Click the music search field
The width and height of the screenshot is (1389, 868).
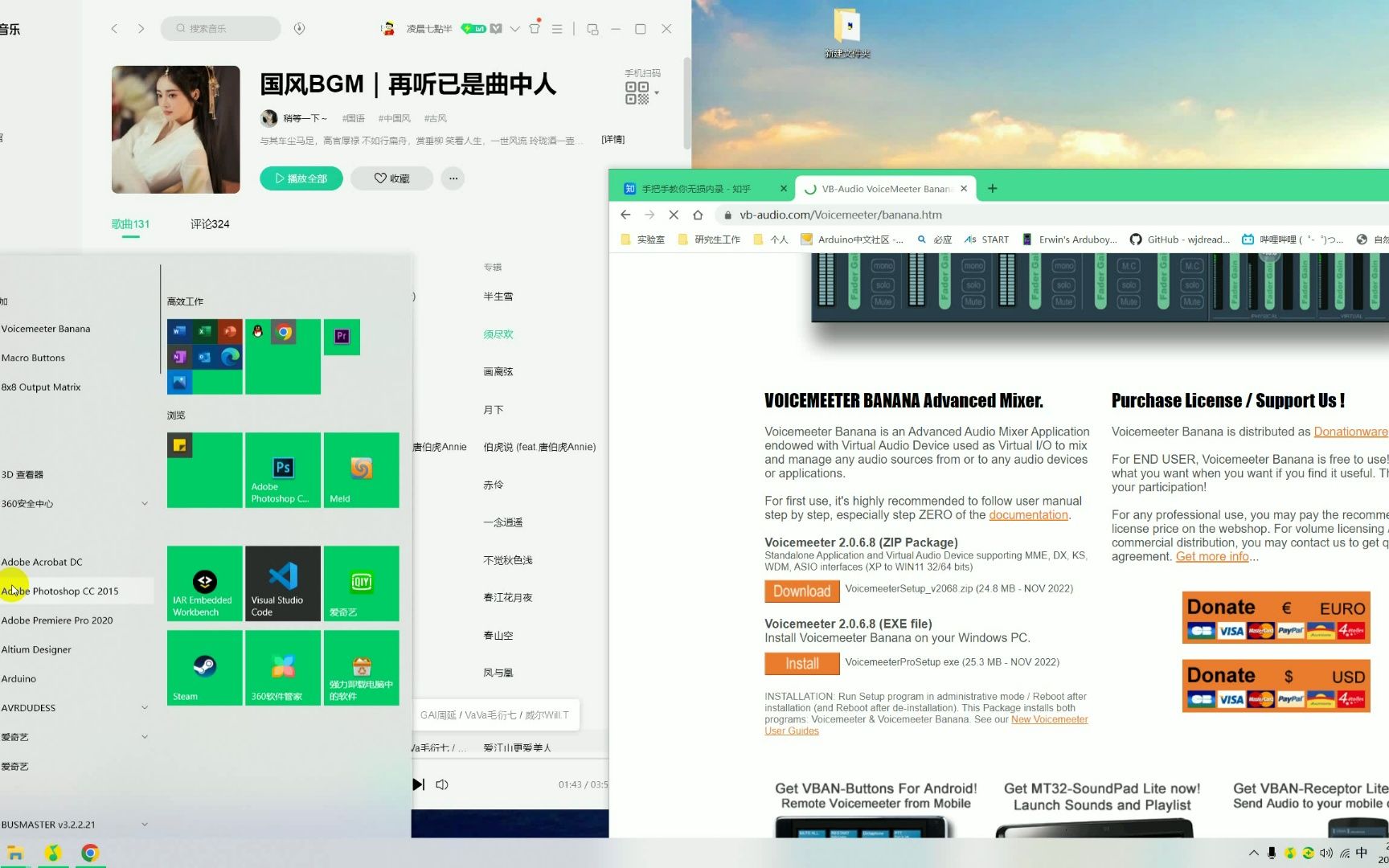[x=221, y=28]
